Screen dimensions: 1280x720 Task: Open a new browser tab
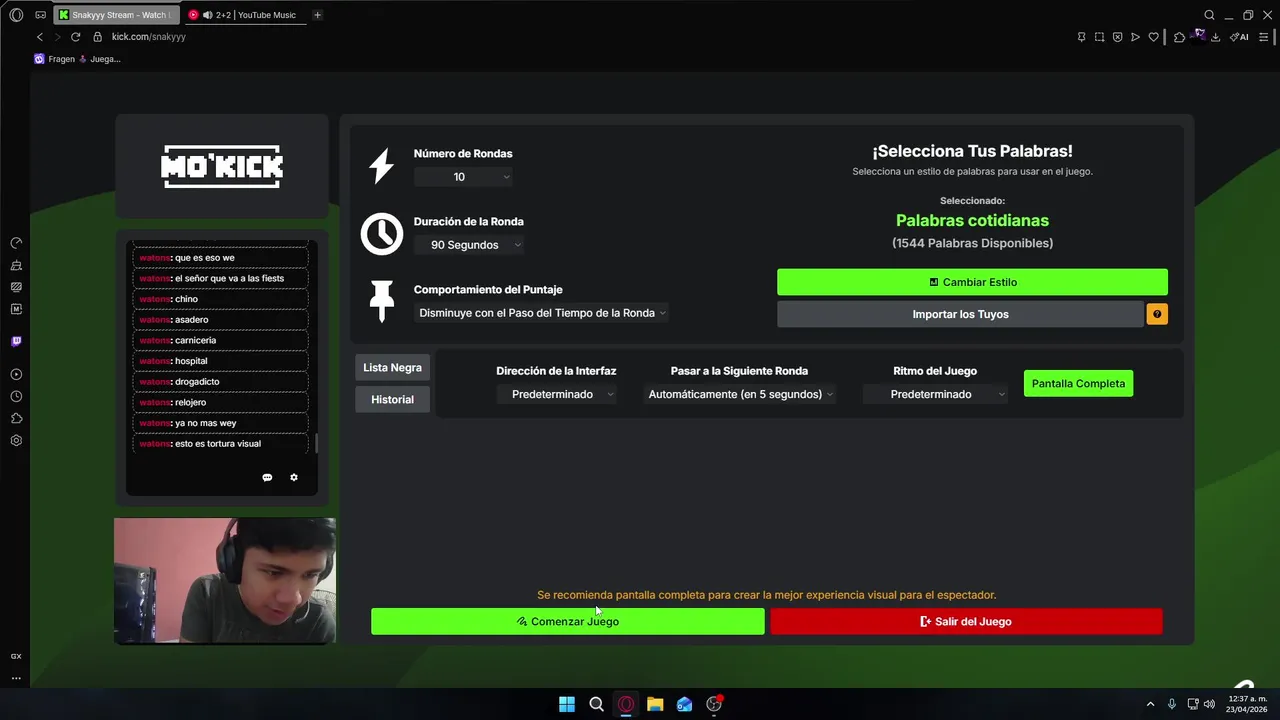point(317,15)
